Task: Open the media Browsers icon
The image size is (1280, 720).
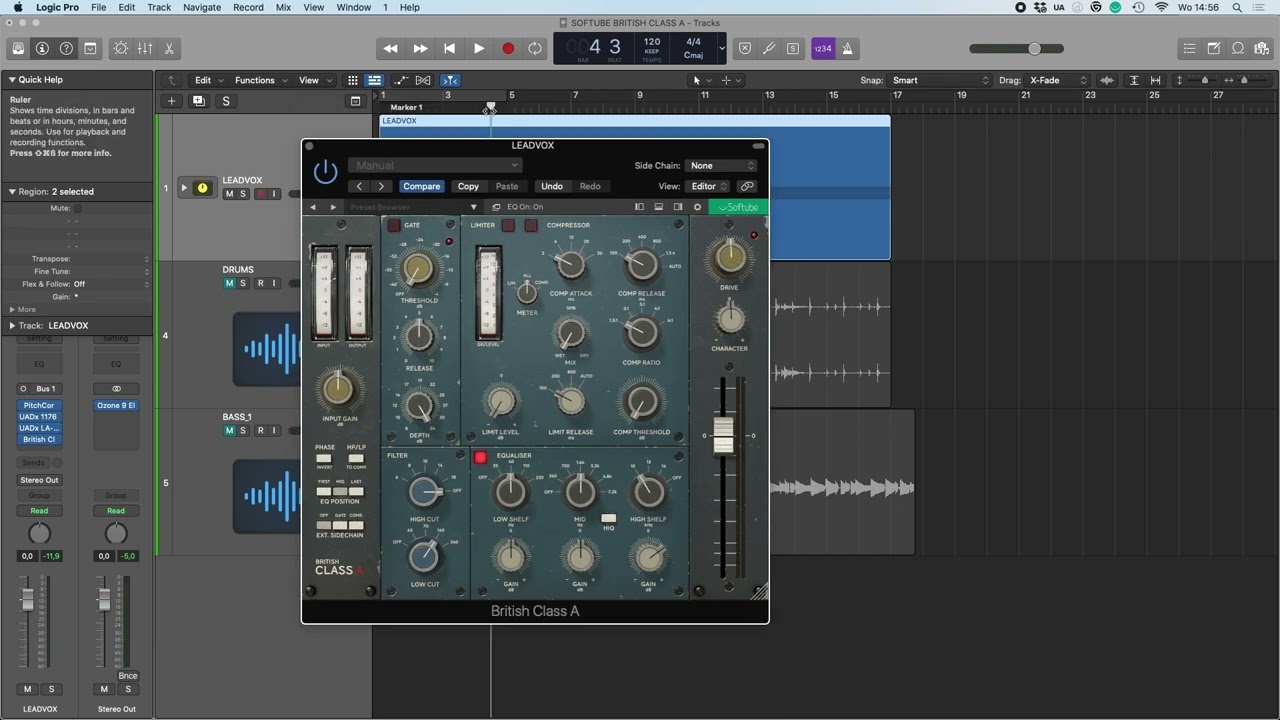Action: 1262,48
